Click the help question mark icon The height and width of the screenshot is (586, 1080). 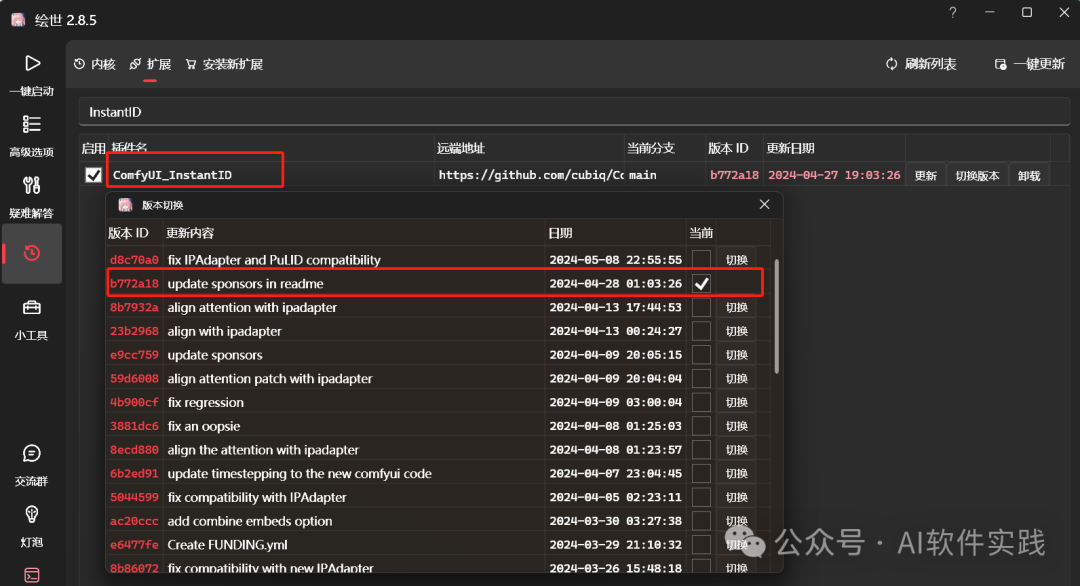(x=953, y=12)
